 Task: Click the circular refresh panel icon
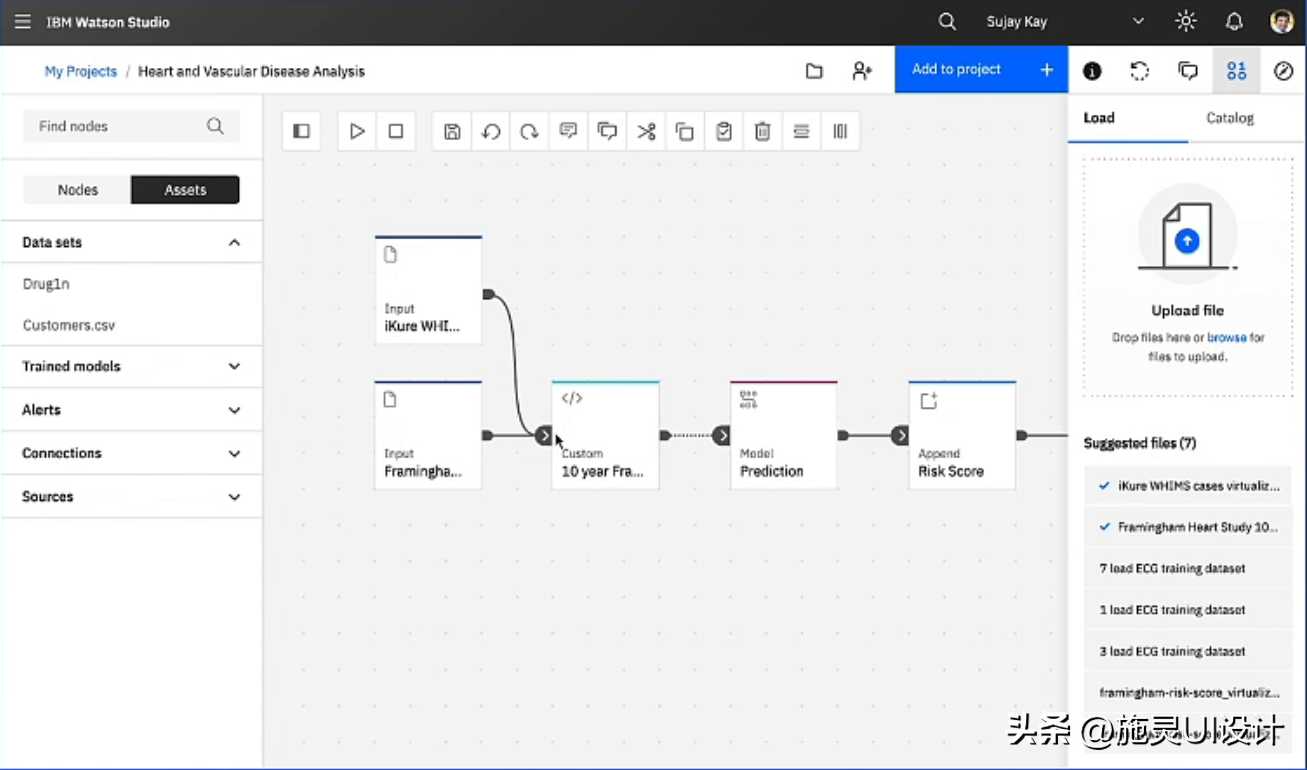pos(1140,71)
